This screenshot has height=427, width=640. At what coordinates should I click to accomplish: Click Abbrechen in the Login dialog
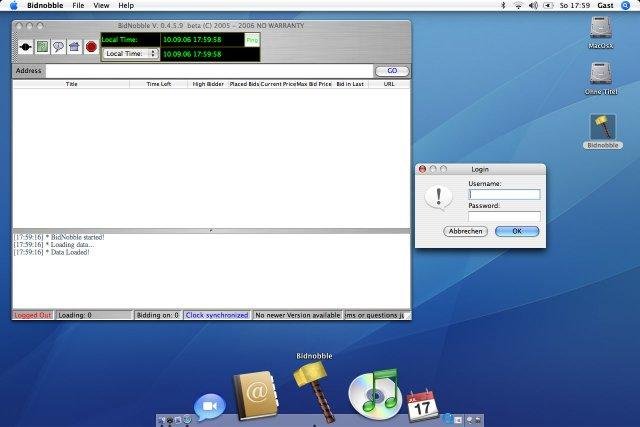(465, 231)
